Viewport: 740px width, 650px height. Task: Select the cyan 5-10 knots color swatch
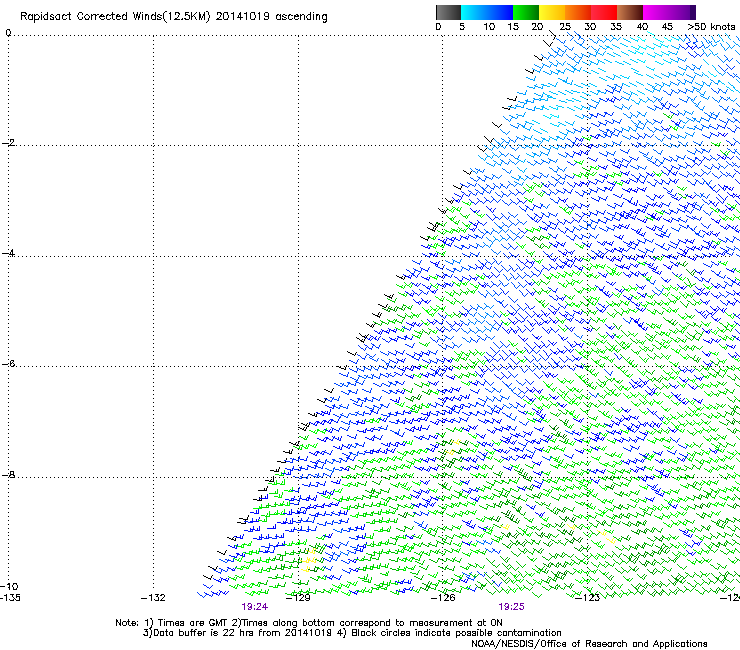474,12
